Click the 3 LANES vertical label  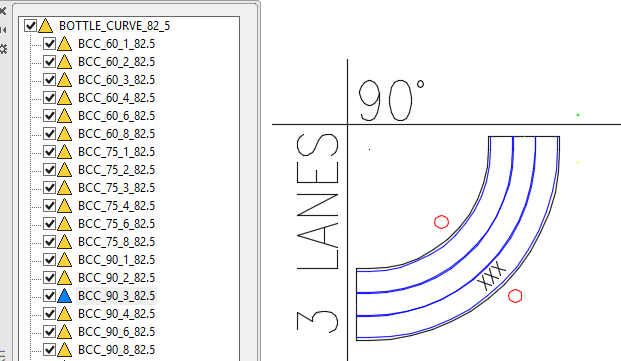pos(318,232)
